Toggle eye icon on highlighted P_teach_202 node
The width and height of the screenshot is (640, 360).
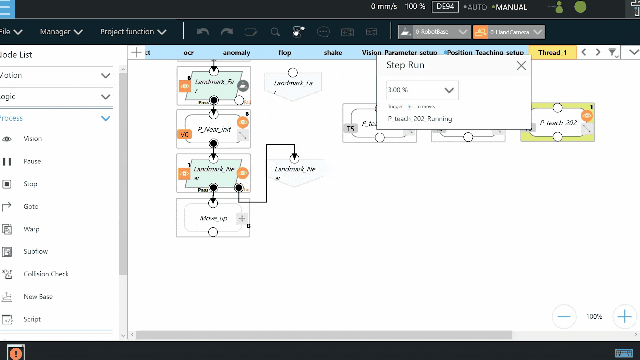pos(587,116)
